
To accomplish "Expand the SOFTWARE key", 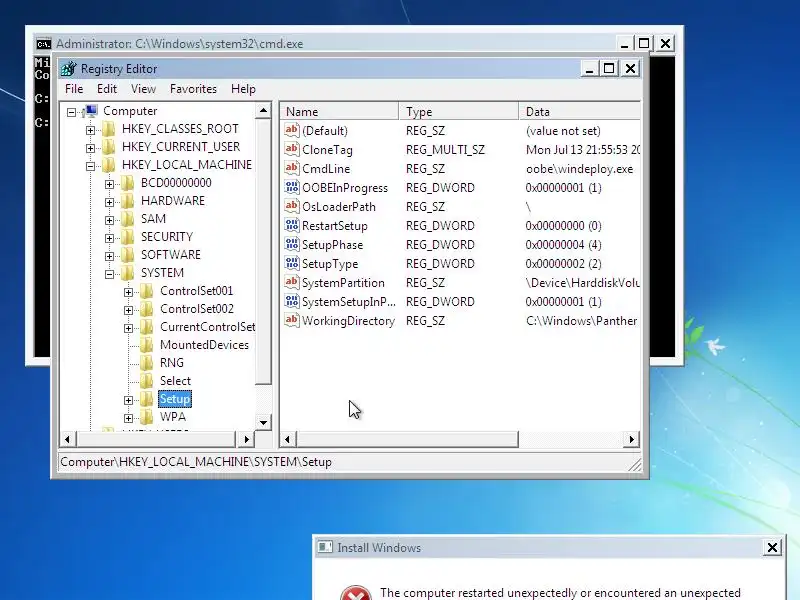I will click(x=109, y=256).
